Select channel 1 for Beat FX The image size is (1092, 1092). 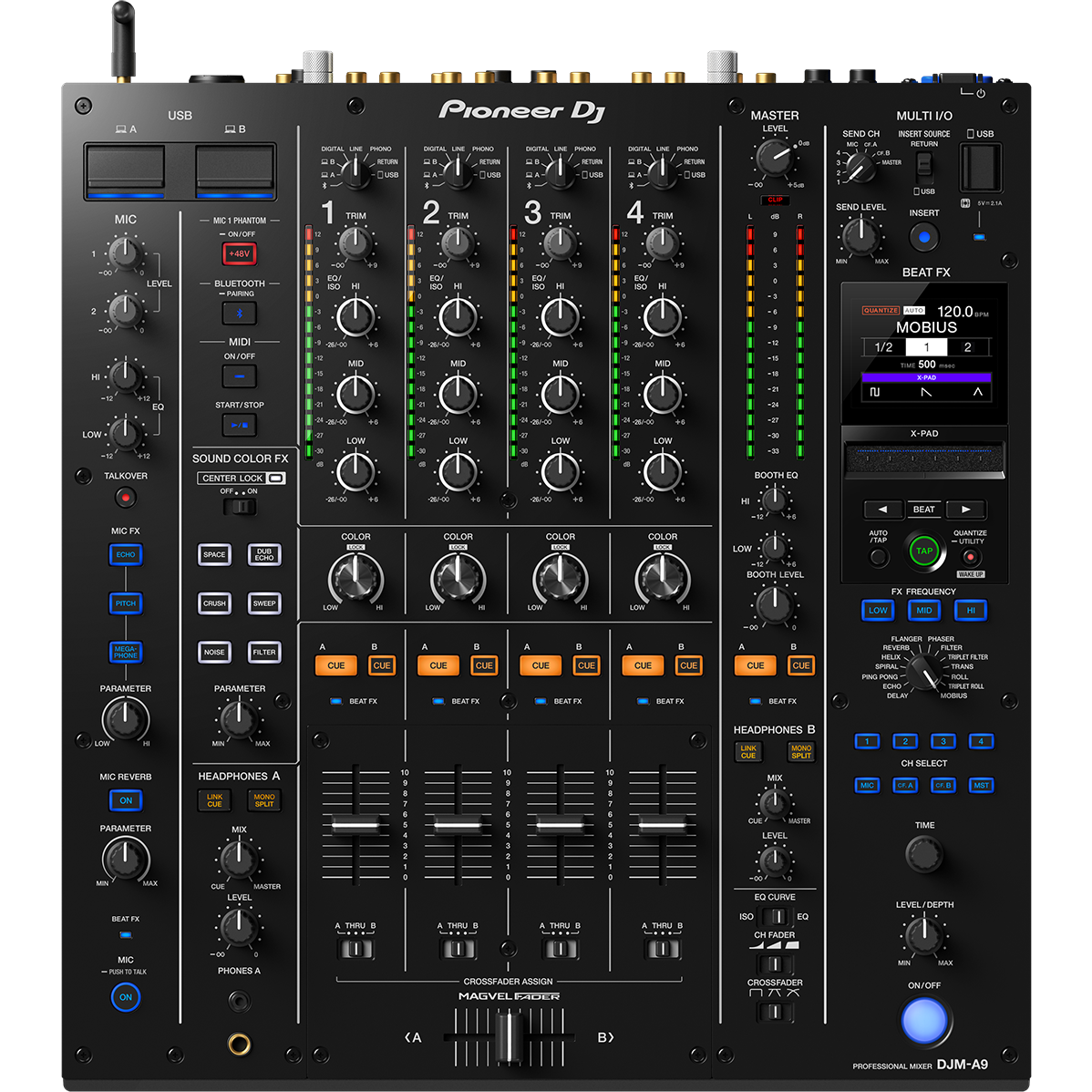[867, 741]
